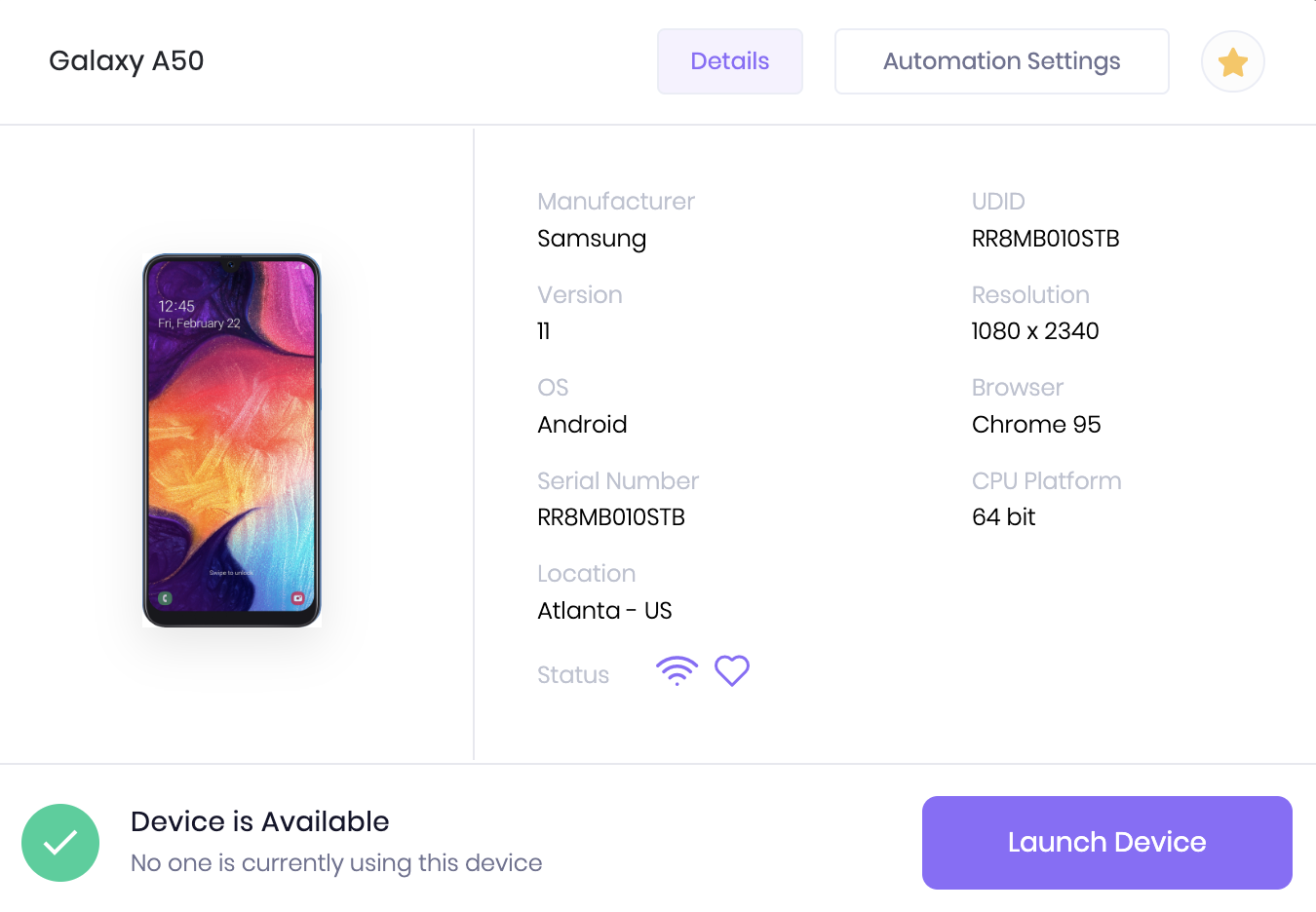Click the yellow star favorite icon

(x=1233, y=62)
